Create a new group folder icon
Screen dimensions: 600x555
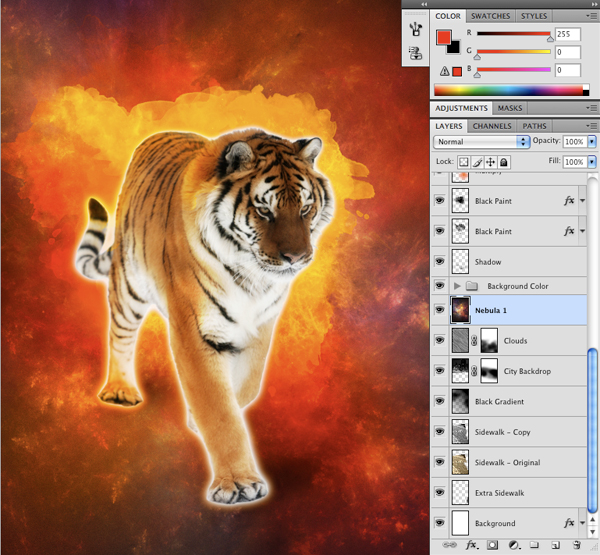coord(535,545)
